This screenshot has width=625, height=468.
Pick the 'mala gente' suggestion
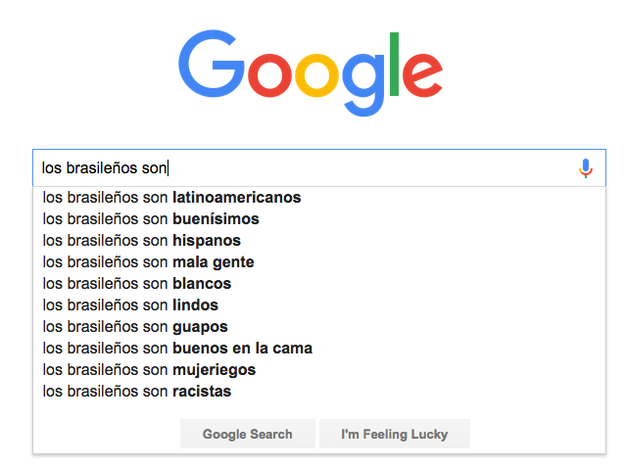click(x=319, y=262)
